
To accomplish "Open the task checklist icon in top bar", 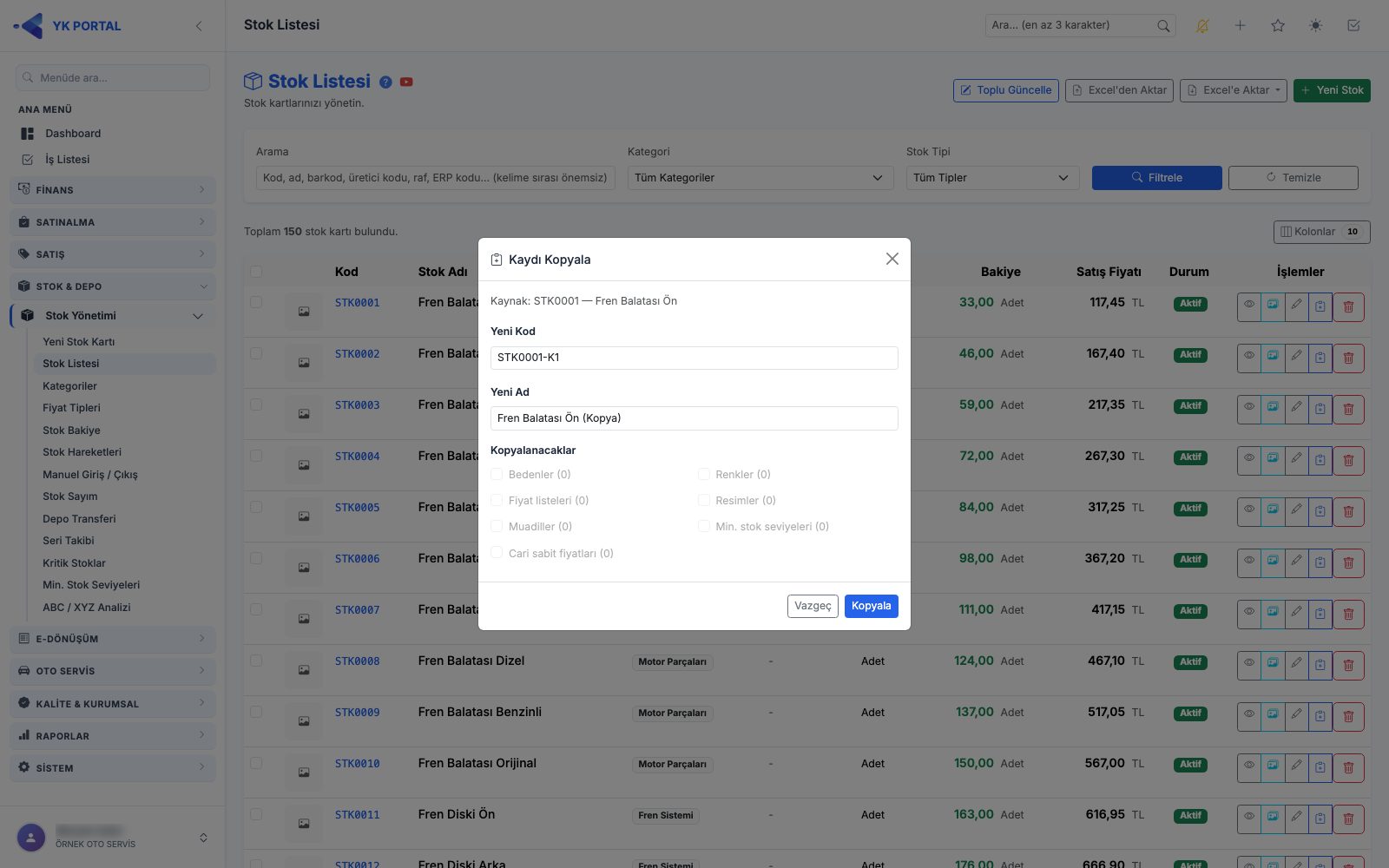I will click(x=1353, y=26).
